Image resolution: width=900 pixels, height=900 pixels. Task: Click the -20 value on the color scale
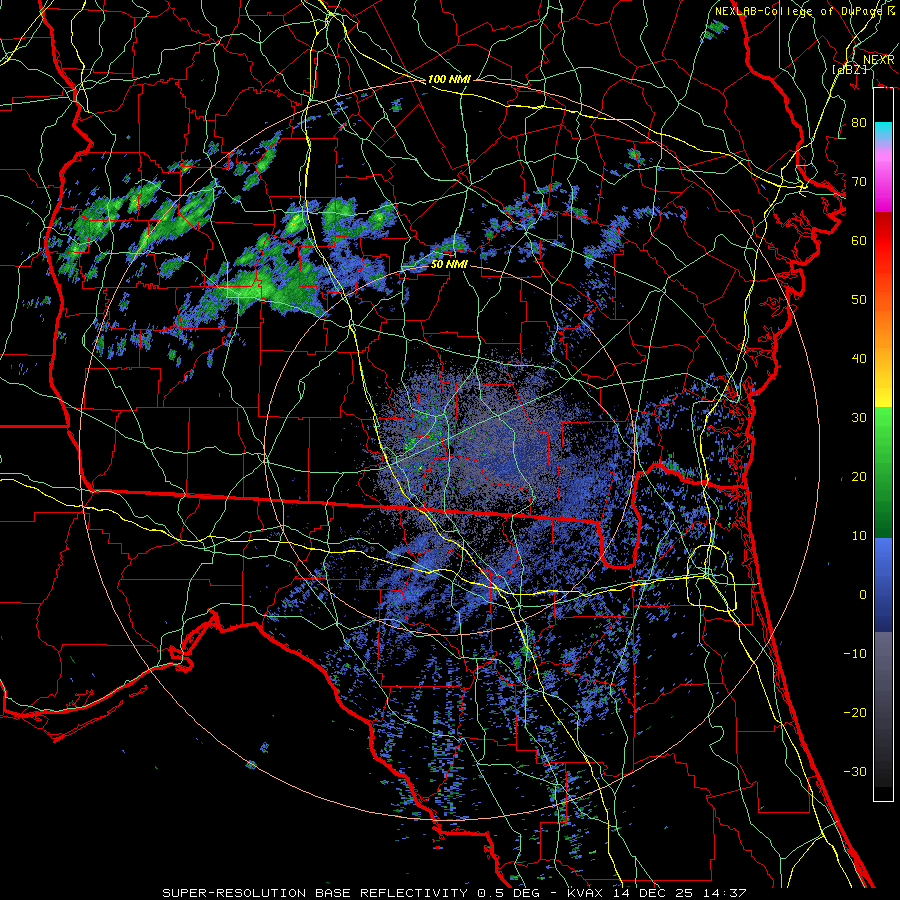point(855,713)
